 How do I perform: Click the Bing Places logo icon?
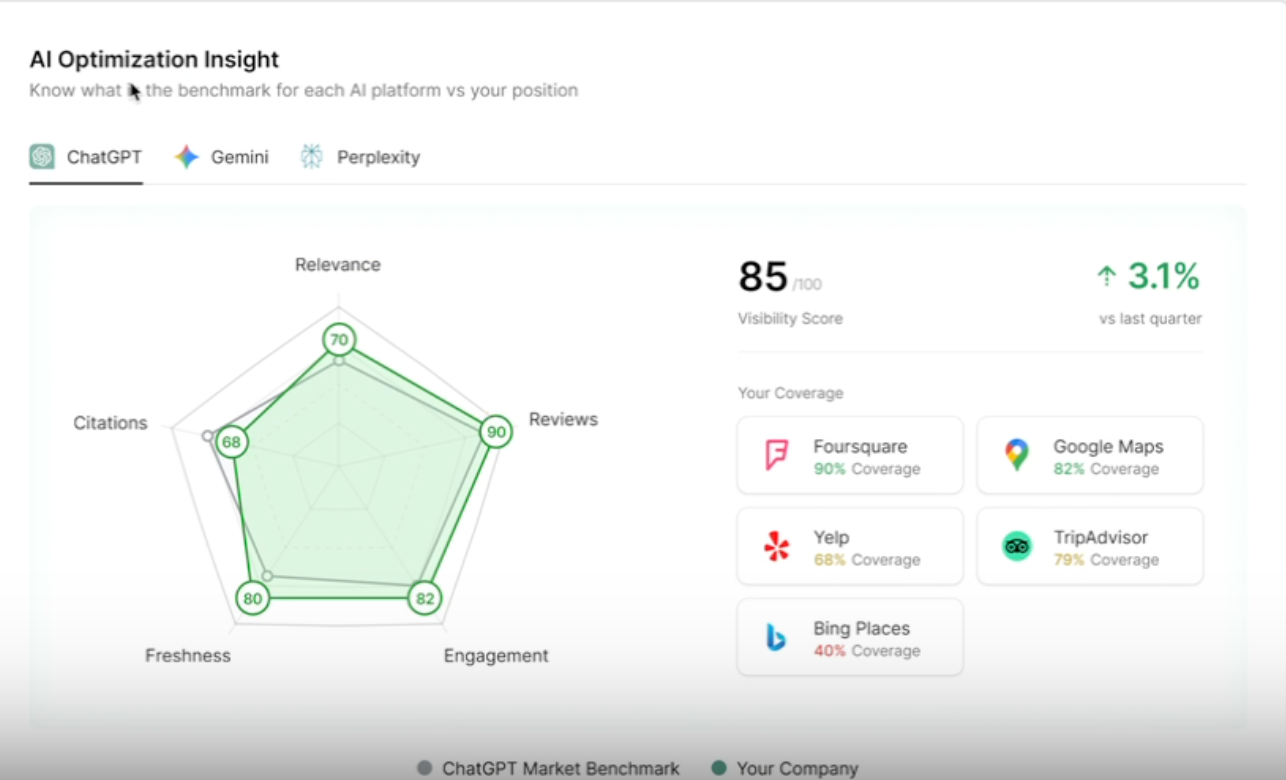(x=776, y=637)
